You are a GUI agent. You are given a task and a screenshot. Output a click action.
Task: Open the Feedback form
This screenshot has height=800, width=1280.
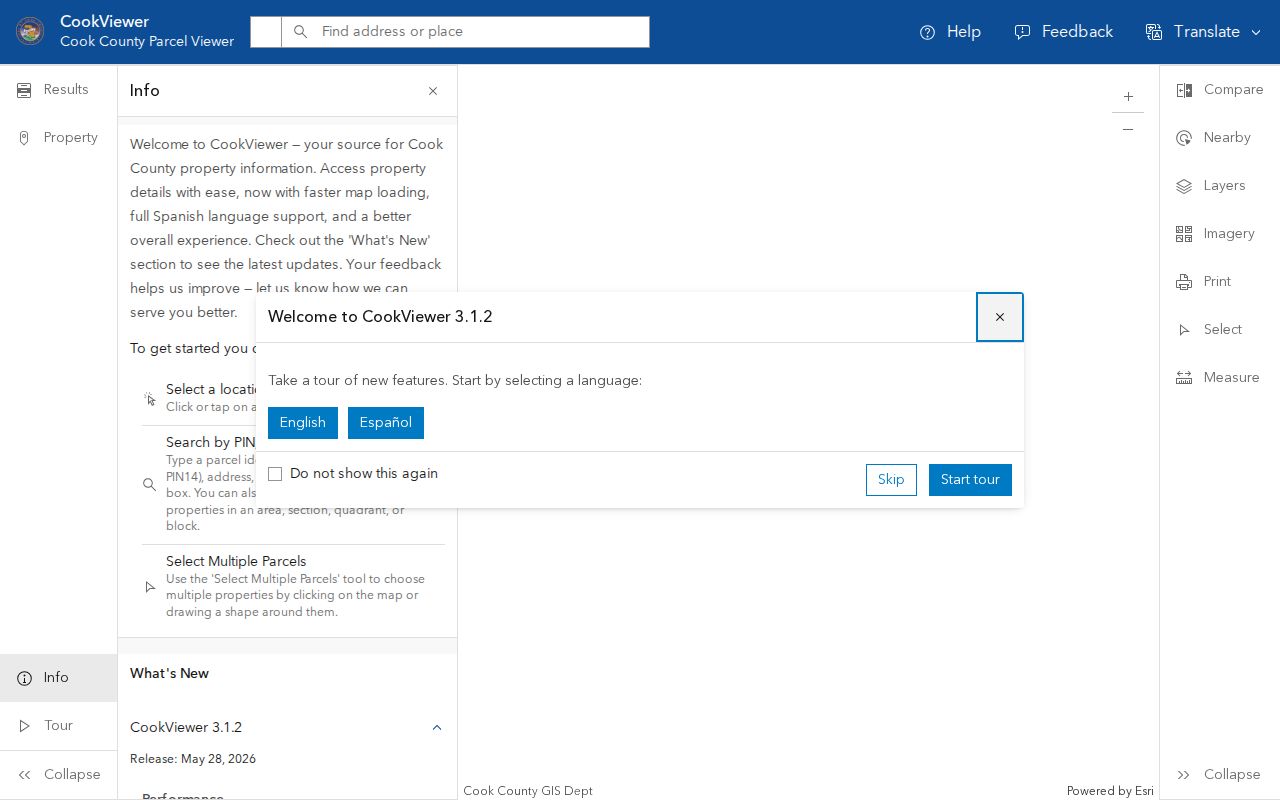[1063, 32]
